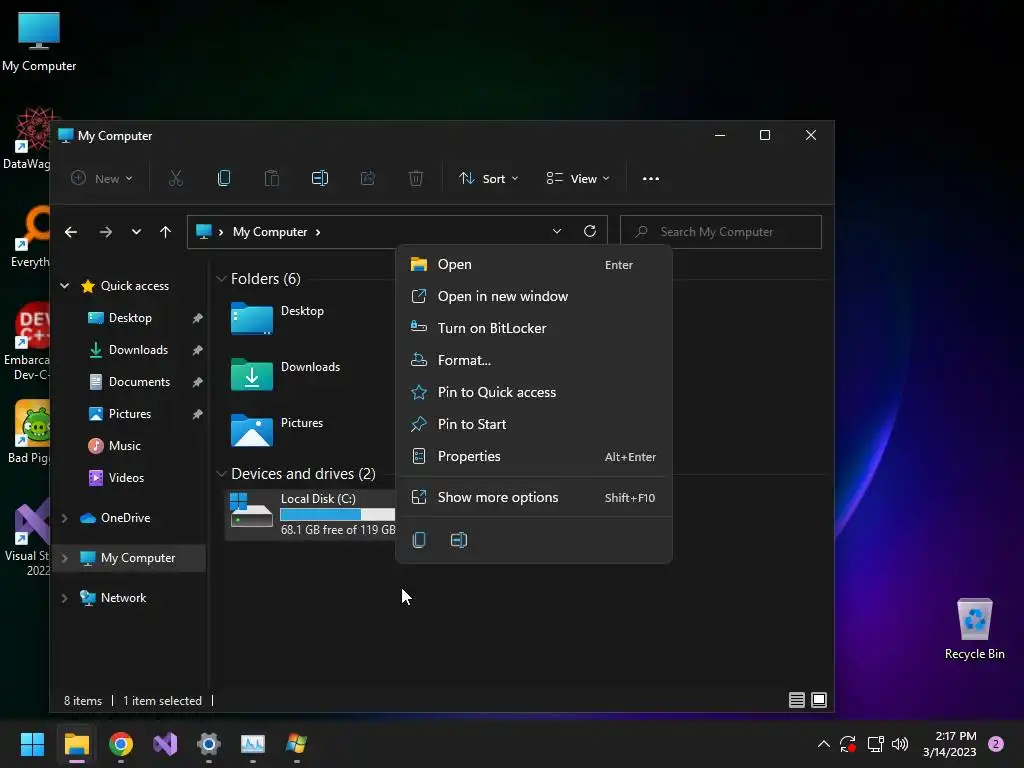This screenshot has width=1024, height=768.
Task: Select Documents in Quick access sidebar
Action: tap(139, 382)
